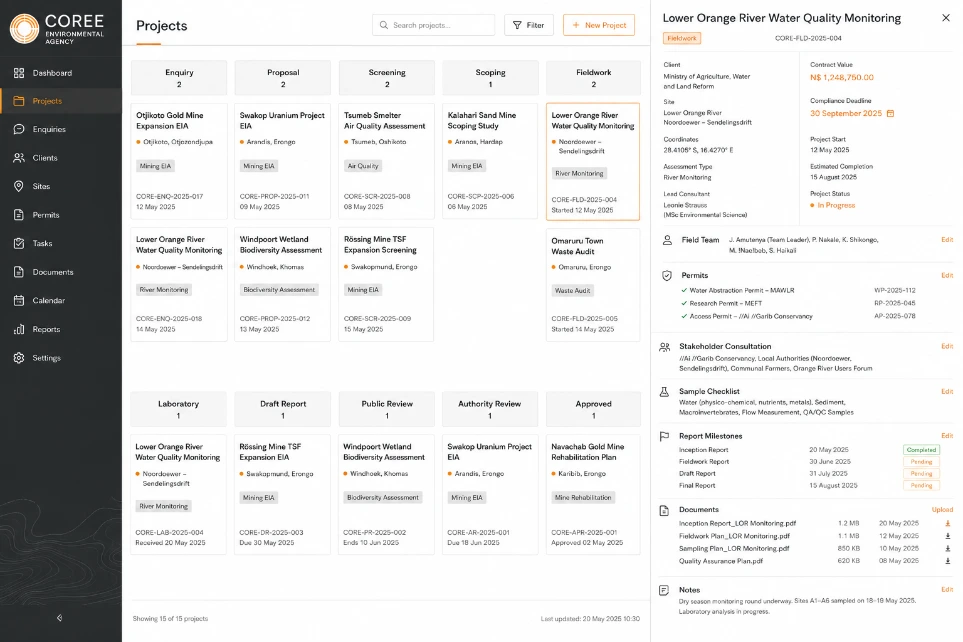The height and width of the screenshot is (642, 963).
Task: Download Sampling Plan_LOR Monitoring.pdf
Action: point(948,549)
